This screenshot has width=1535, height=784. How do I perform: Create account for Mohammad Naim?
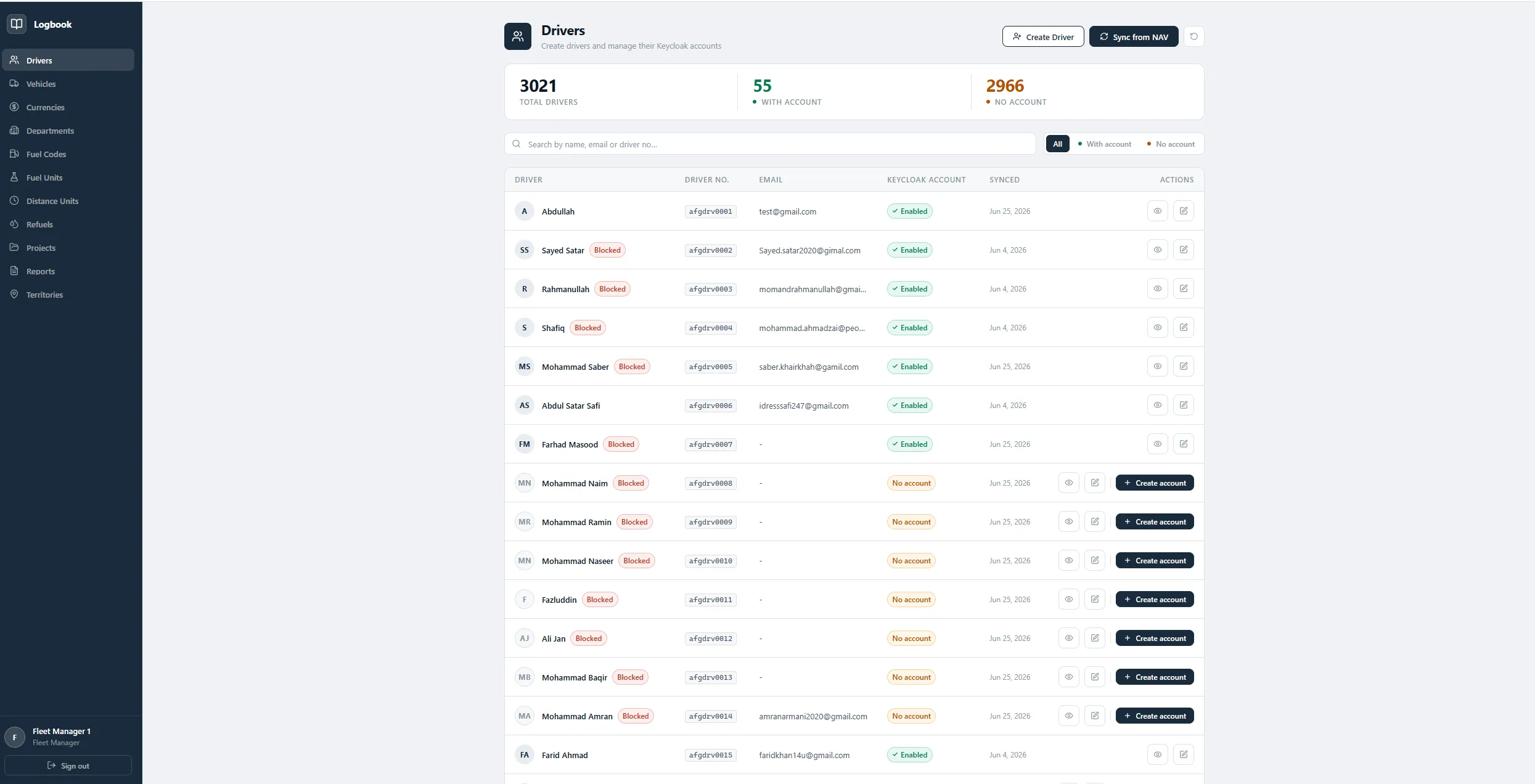click(x=1154, y=483)
